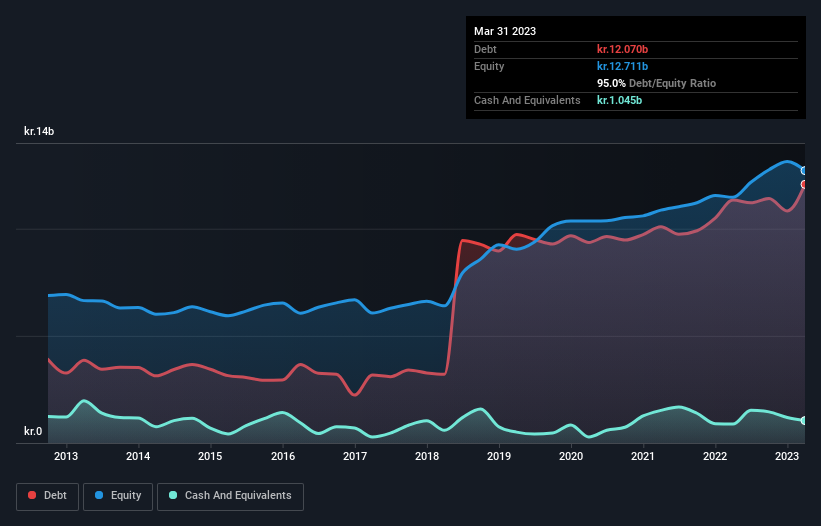Click the 95.0% Debt/Equity Ratio text

(656, 83)
